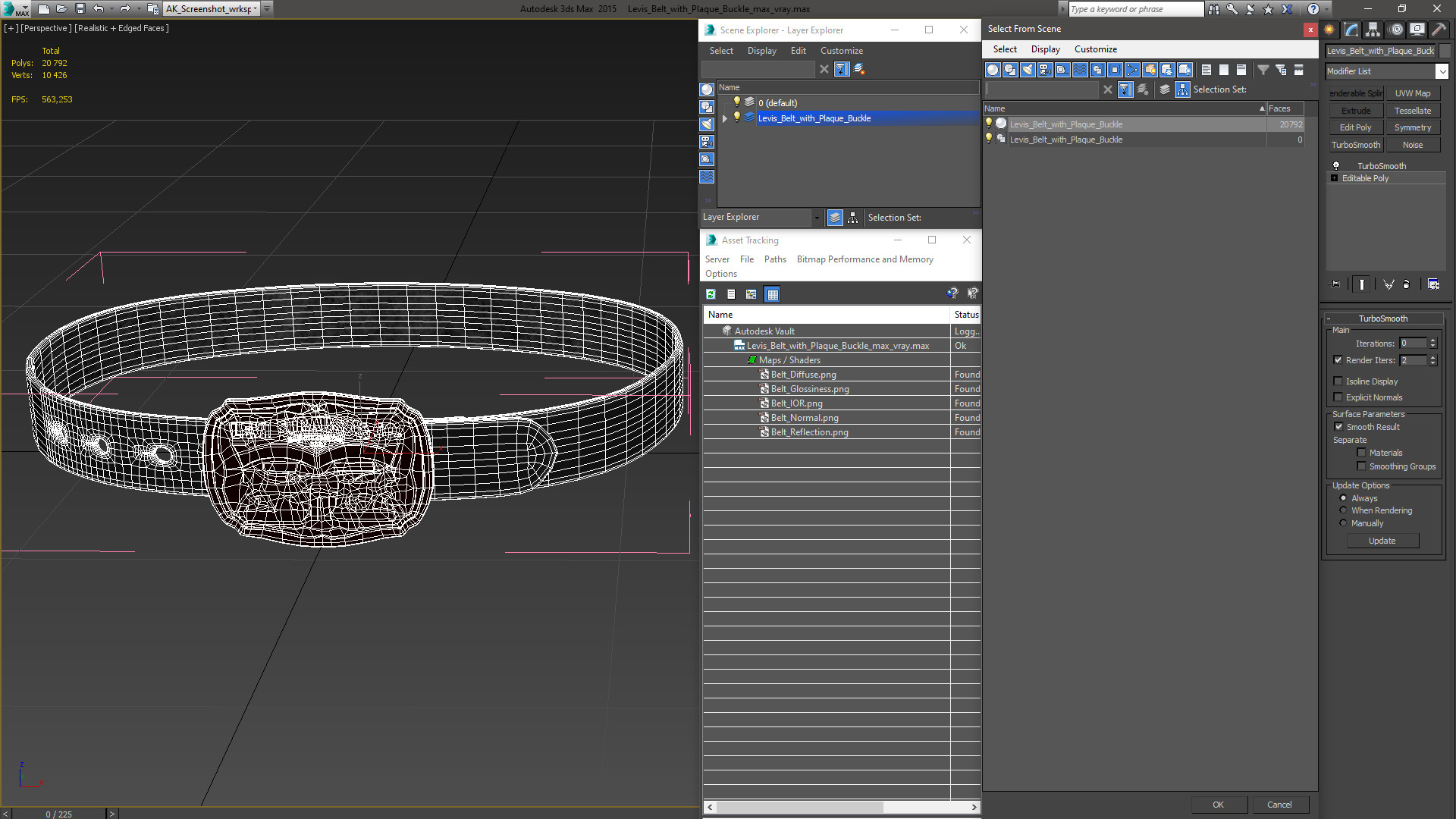Image resolution: width=1456 pixels, height=819 pixels.
Task: Open the Bitmap Performance and Memory menu
Action: pyautogui.click(x=864, y=258)
